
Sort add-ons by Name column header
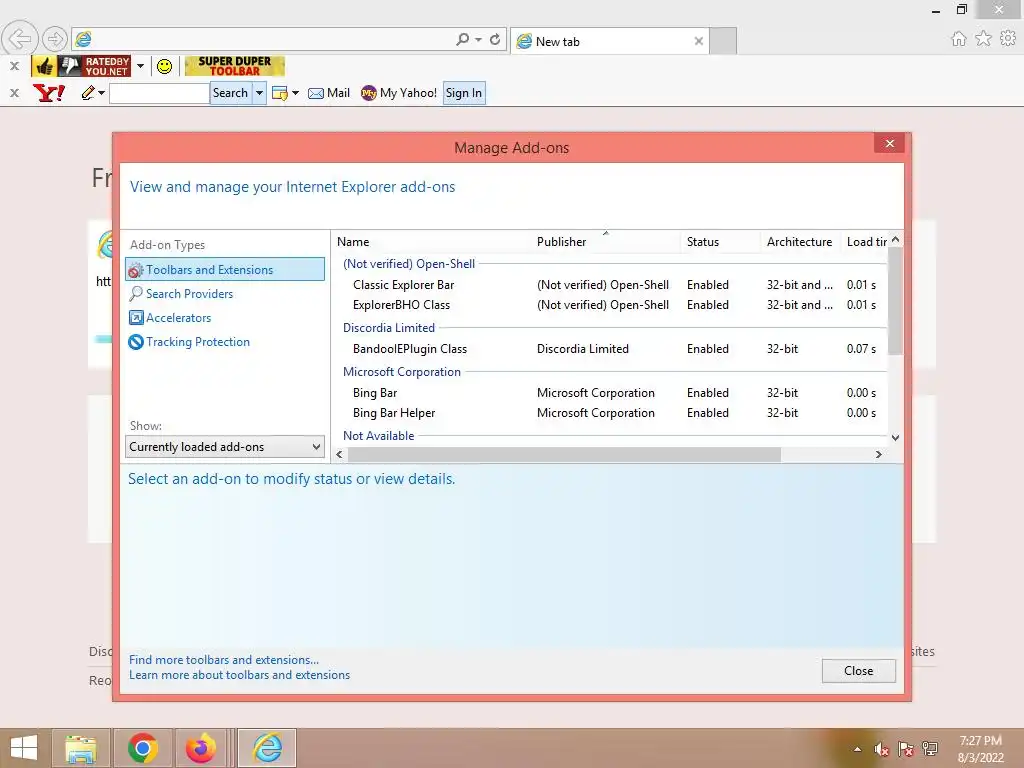click(353, 242)
